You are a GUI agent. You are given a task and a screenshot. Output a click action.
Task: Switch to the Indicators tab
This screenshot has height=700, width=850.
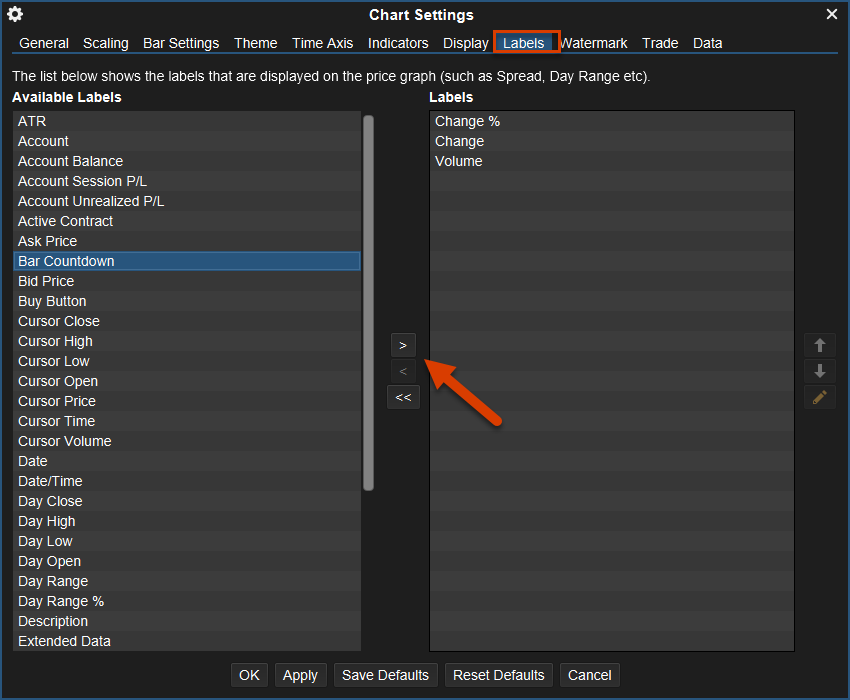pos(398,43)
